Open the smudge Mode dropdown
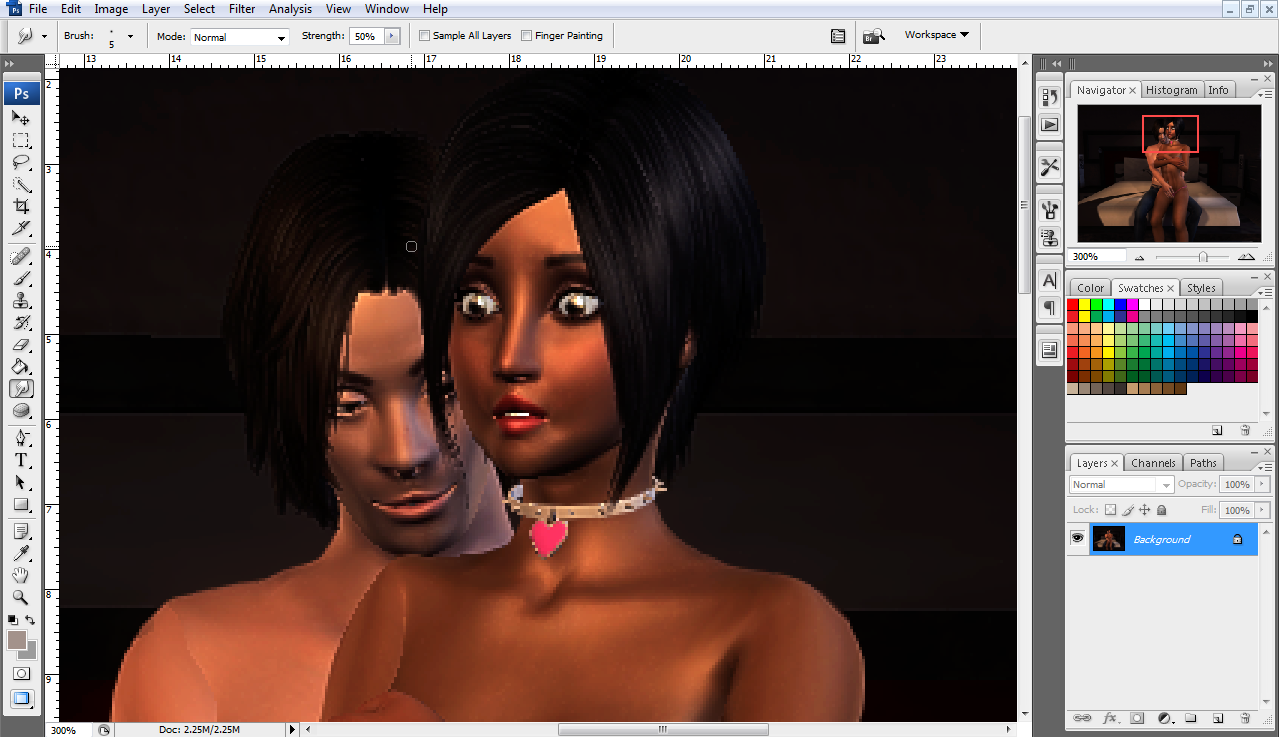This screenshot has height=737, width=1279. pos(239,37)
